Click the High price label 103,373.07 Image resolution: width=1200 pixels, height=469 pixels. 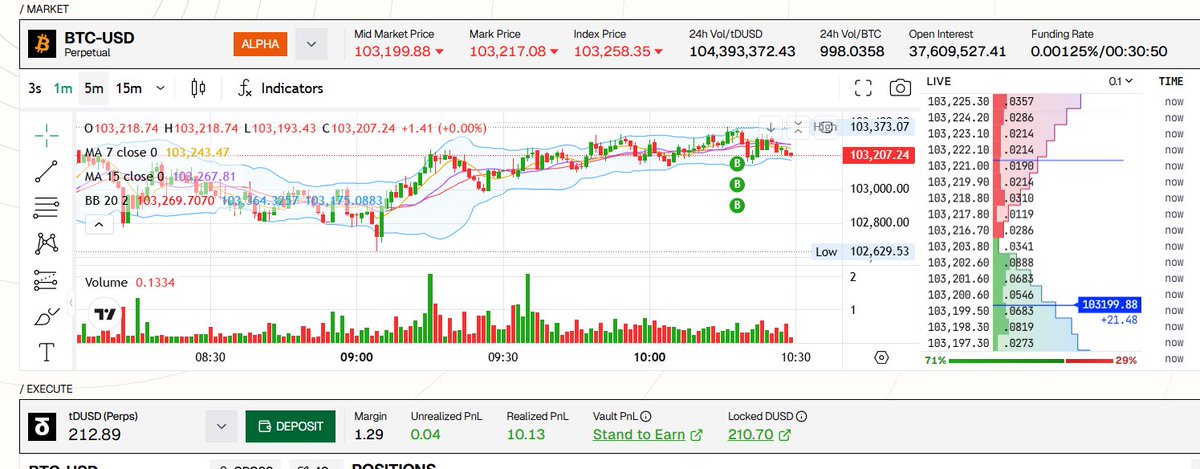tap(880, 127)
